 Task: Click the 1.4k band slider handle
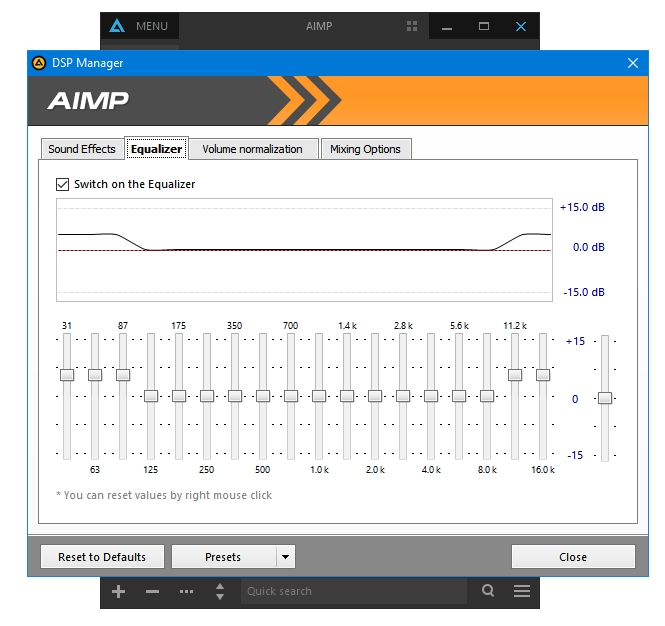pyautogui.click(x=347, y=396)
